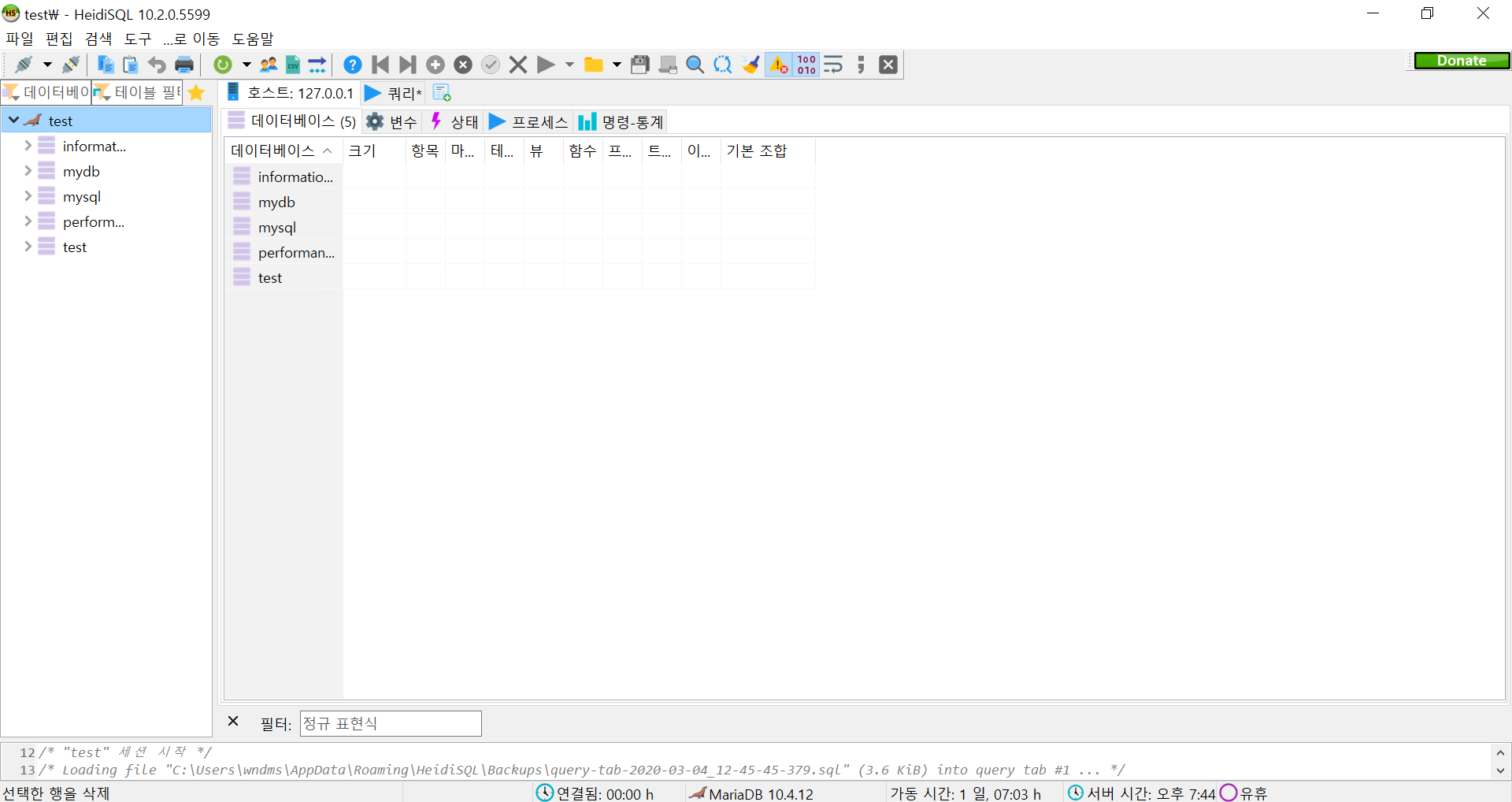
Task: Toggle the favorites star filter
Action: tap(197, 92)
